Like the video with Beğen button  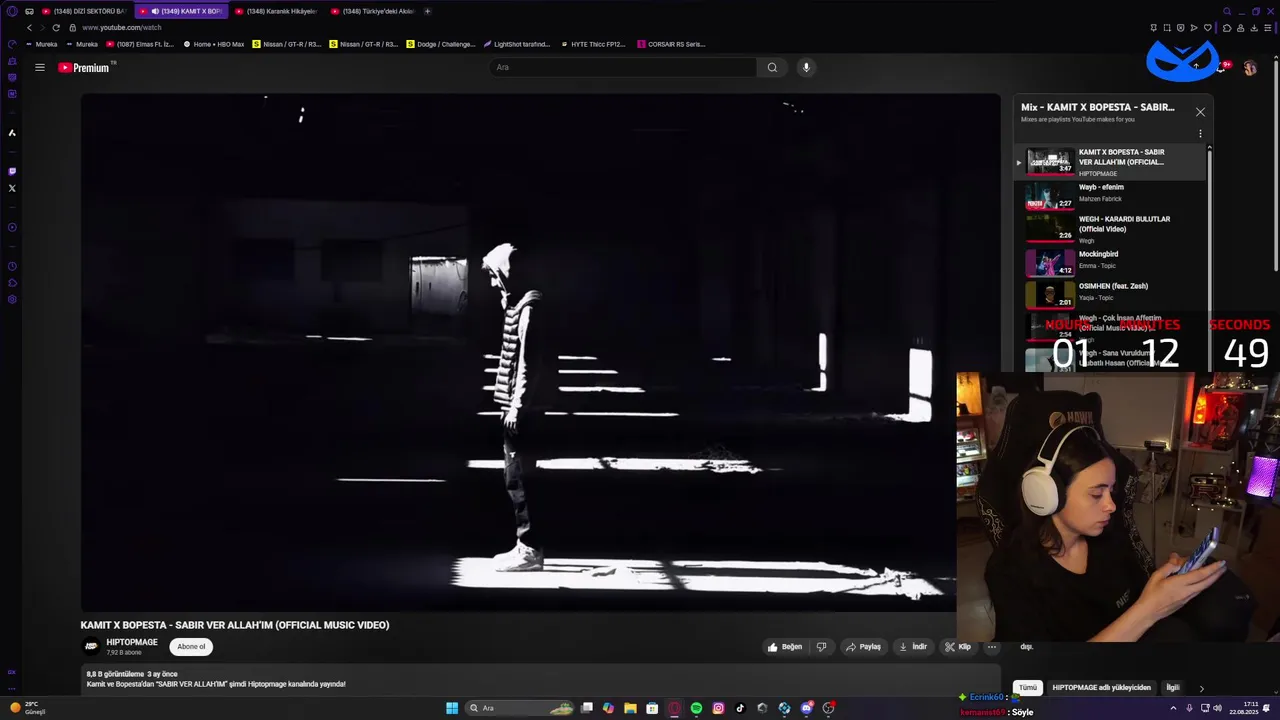pyautogui.click(x=785, y=647)
